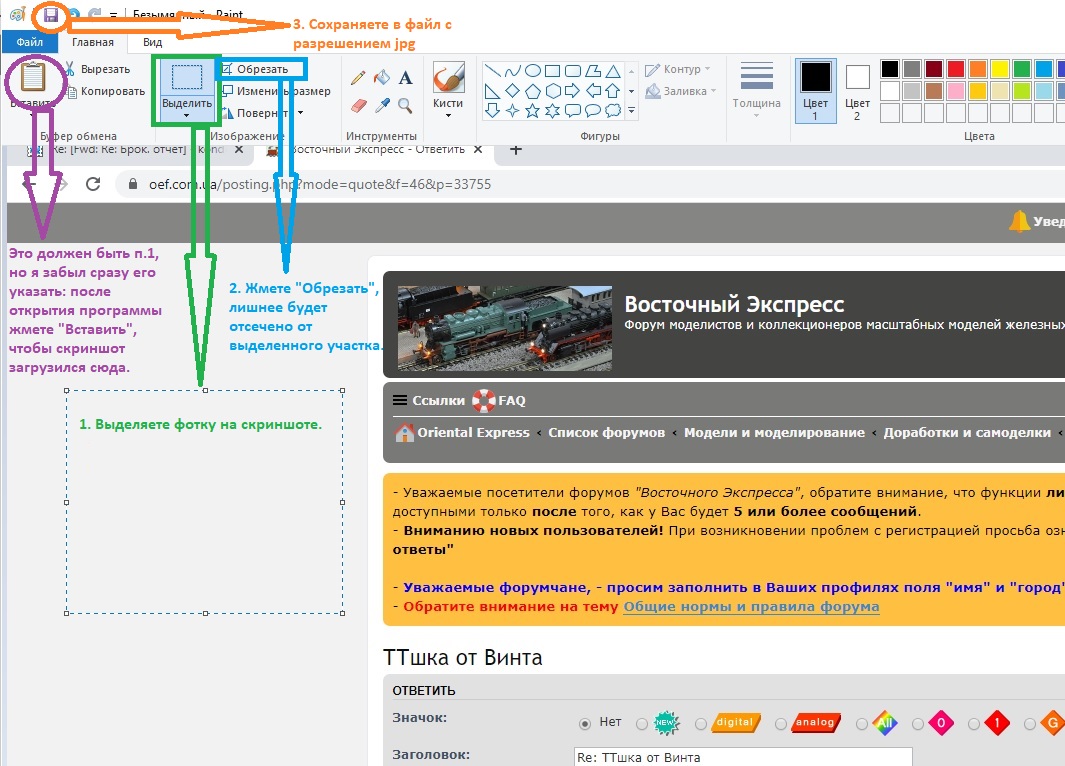
Task: Select the 'analog' icon radio button
Action: pyautogui.click(x=781, y=725)
